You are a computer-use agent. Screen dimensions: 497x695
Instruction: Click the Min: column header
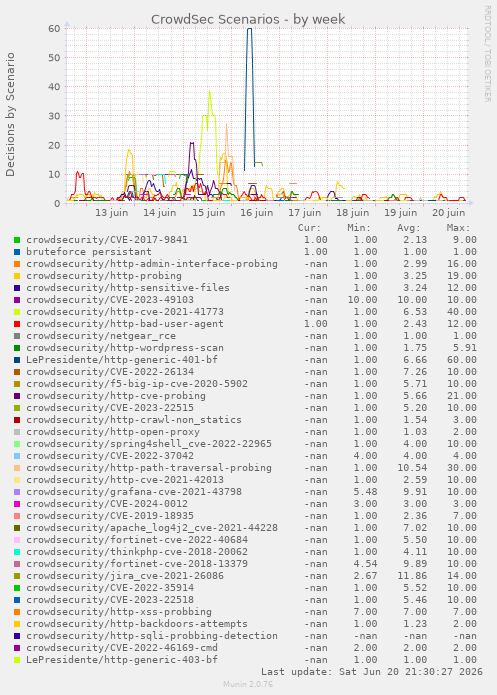359,228
